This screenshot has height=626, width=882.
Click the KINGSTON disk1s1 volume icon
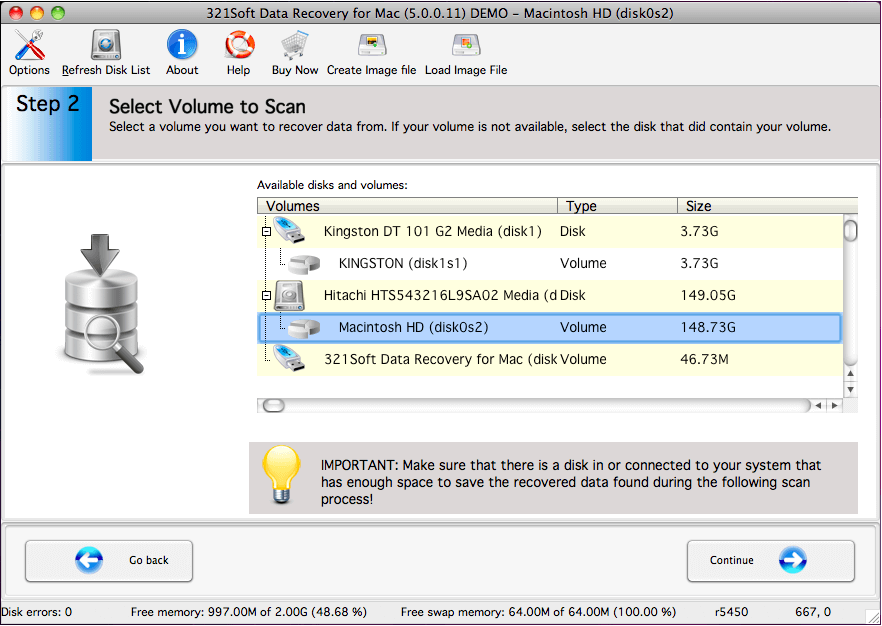[x=304, y=263]
